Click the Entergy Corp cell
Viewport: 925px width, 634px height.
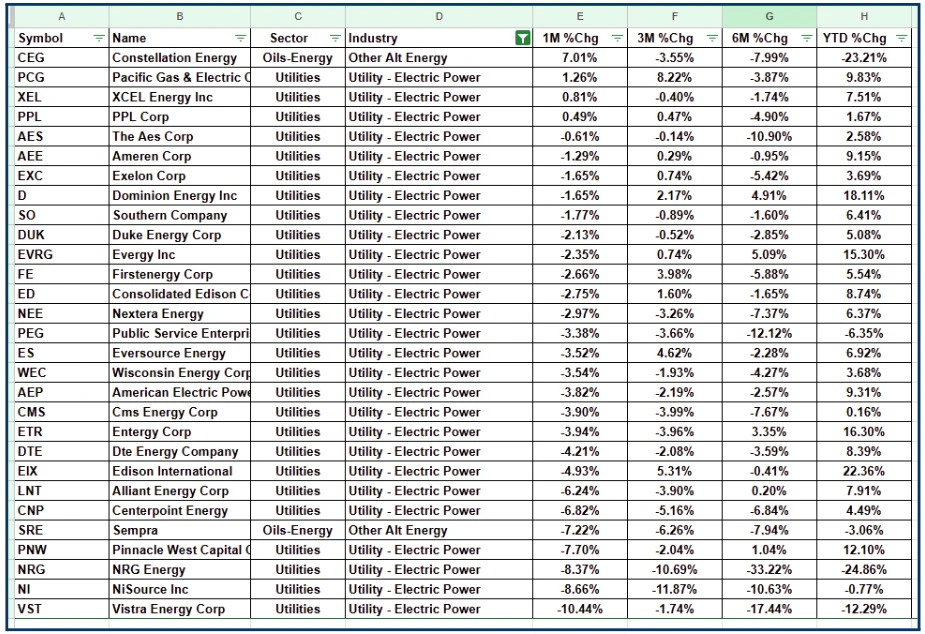pos(180,432)
